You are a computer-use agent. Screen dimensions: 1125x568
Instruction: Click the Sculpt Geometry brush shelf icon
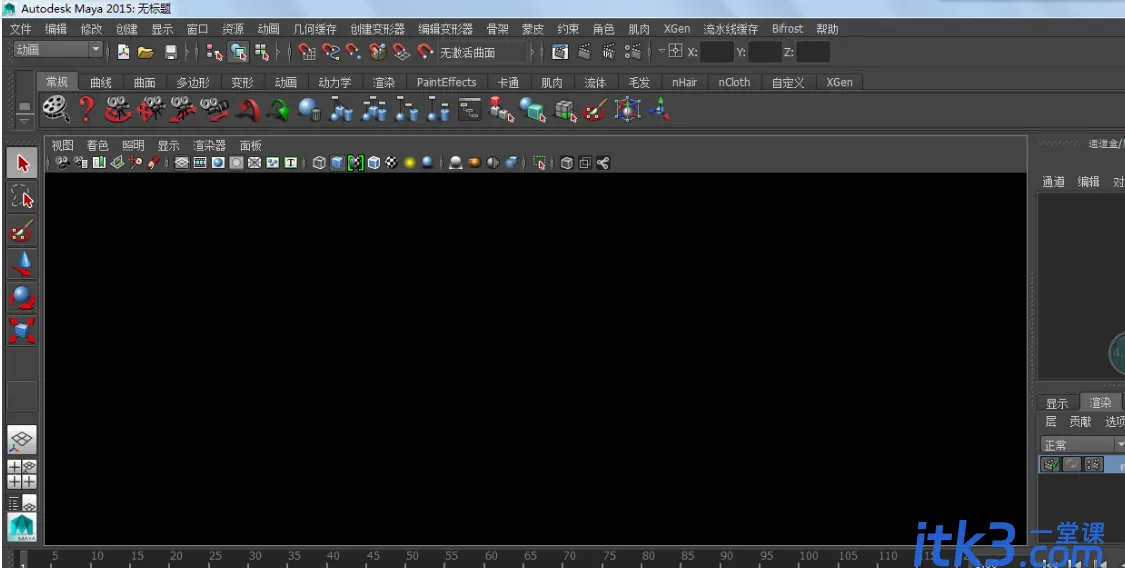[x=595, y=110]
